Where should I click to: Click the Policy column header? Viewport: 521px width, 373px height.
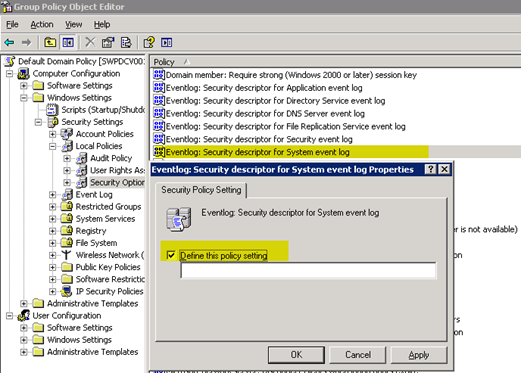pos(164,62)
